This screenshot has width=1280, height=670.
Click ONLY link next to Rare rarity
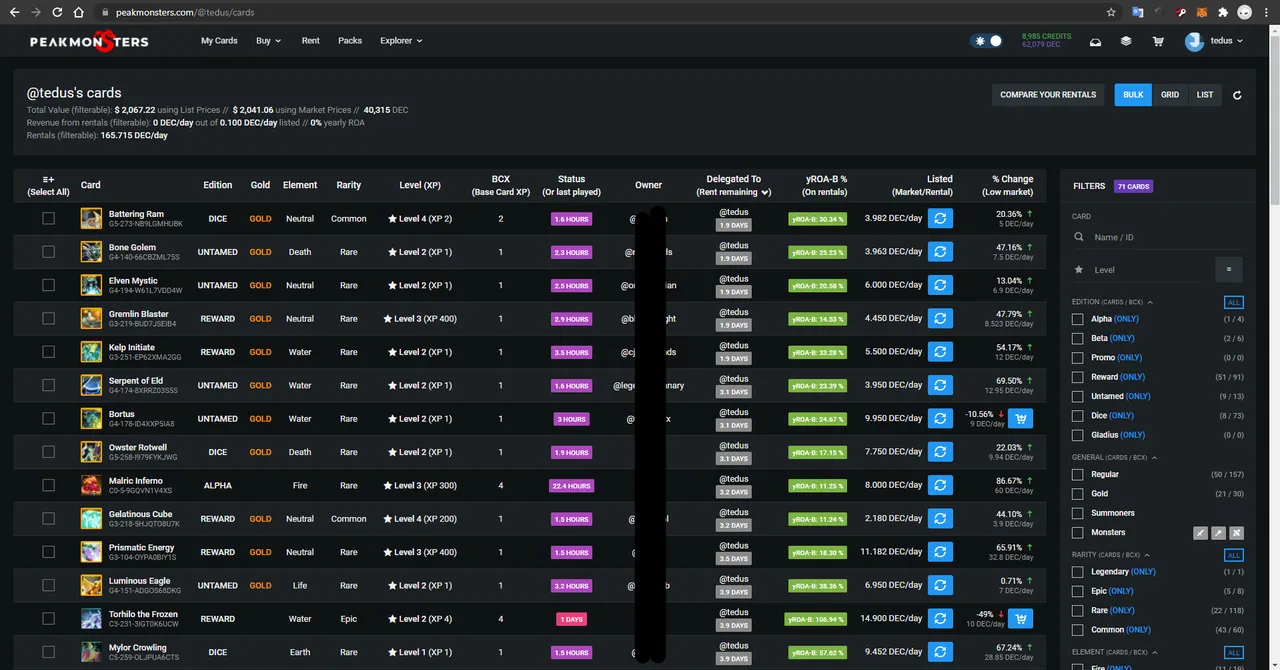pos(1122,610)
